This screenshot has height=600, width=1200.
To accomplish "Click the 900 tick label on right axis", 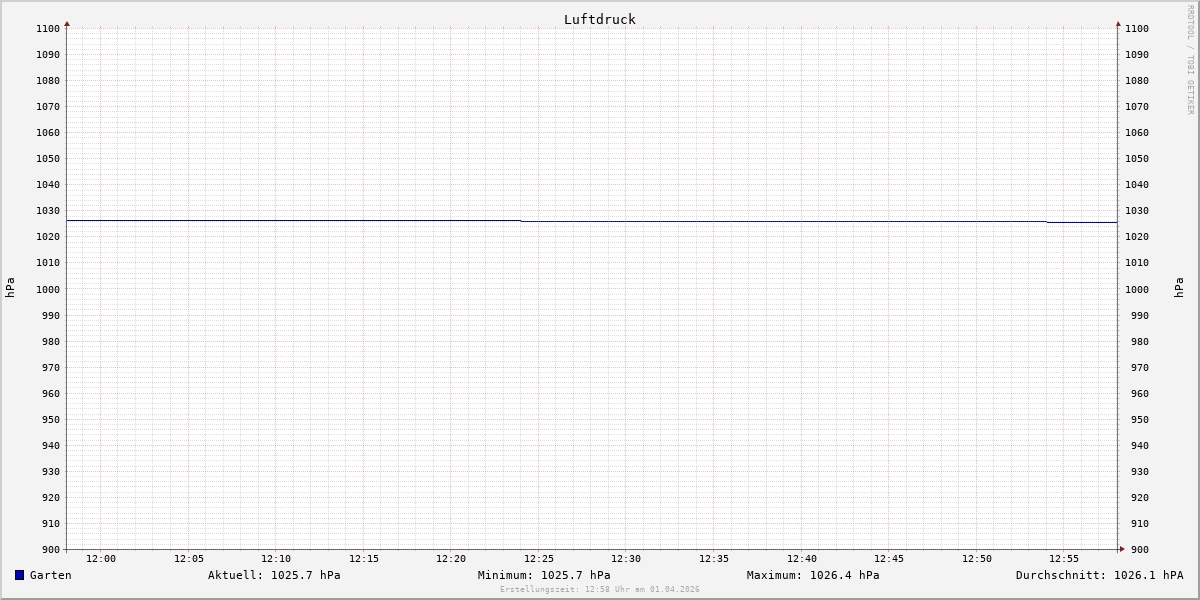I will point(1137,549).
